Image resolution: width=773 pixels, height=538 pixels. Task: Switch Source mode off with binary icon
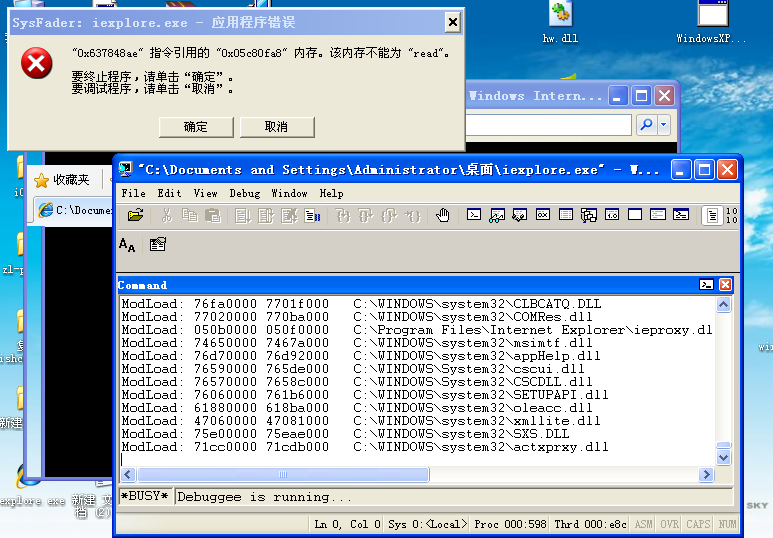point(732,215)
